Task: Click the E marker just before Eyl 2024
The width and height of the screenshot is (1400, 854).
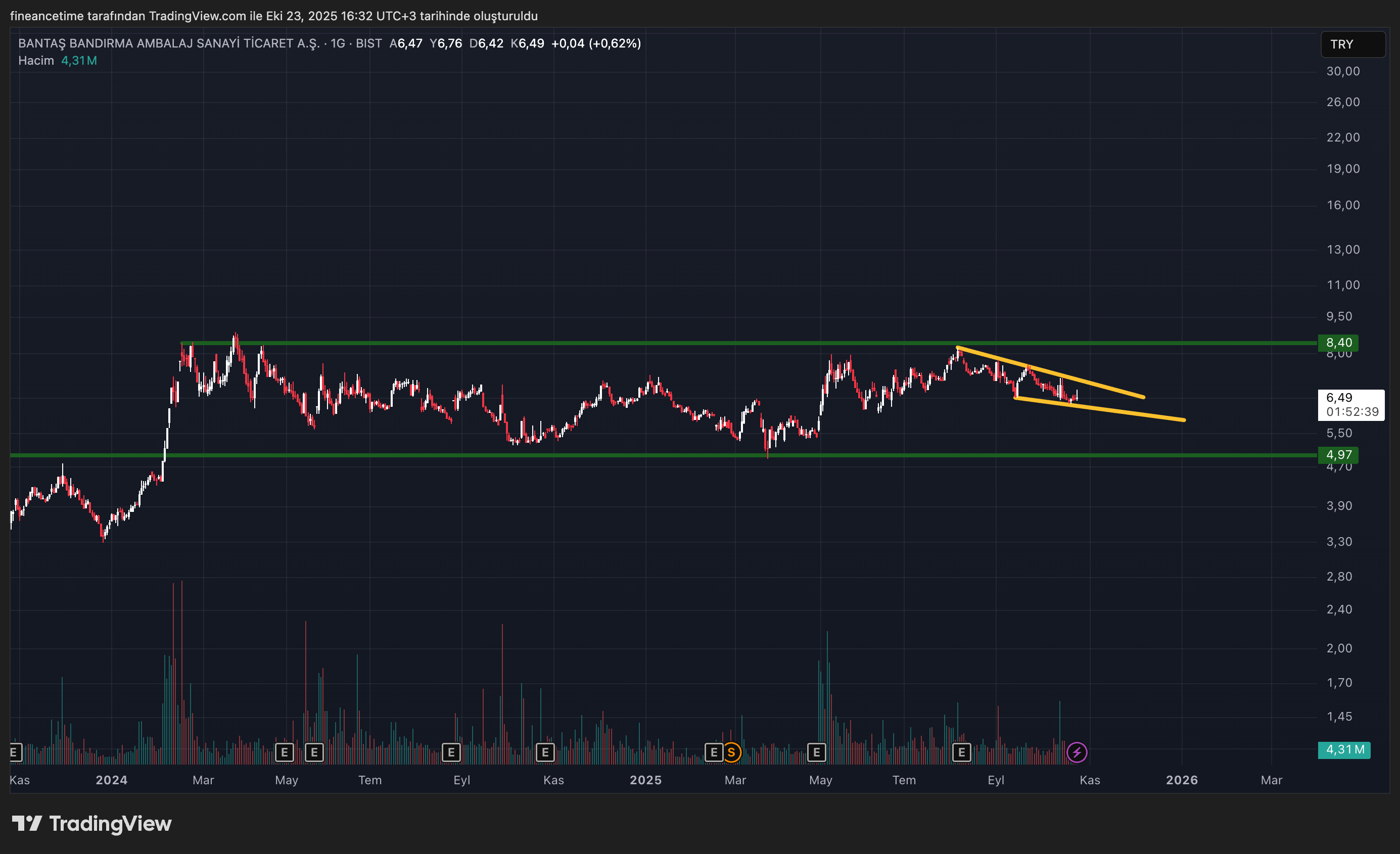Action: coord(451,752)
